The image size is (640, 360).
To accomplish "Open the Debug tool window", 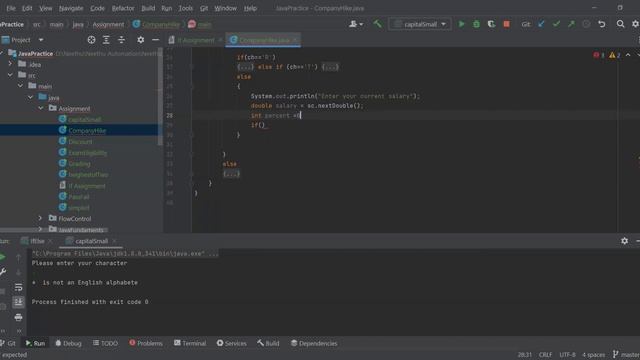I will click(x=68, y=343).
